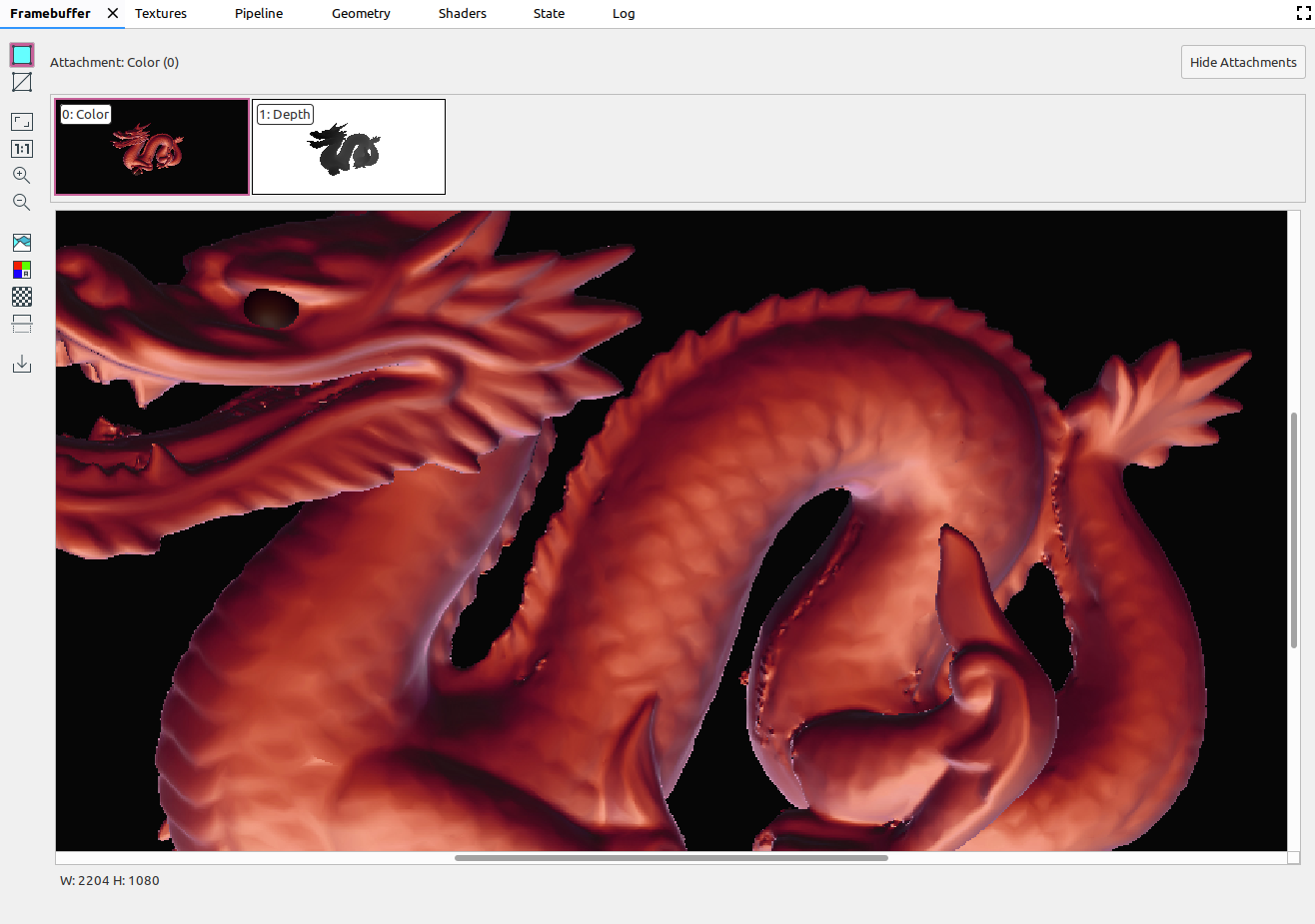This screenshot has height=924, width=1315.
Task: Set zoom to actual size 1:1
Action: (22, 149)
